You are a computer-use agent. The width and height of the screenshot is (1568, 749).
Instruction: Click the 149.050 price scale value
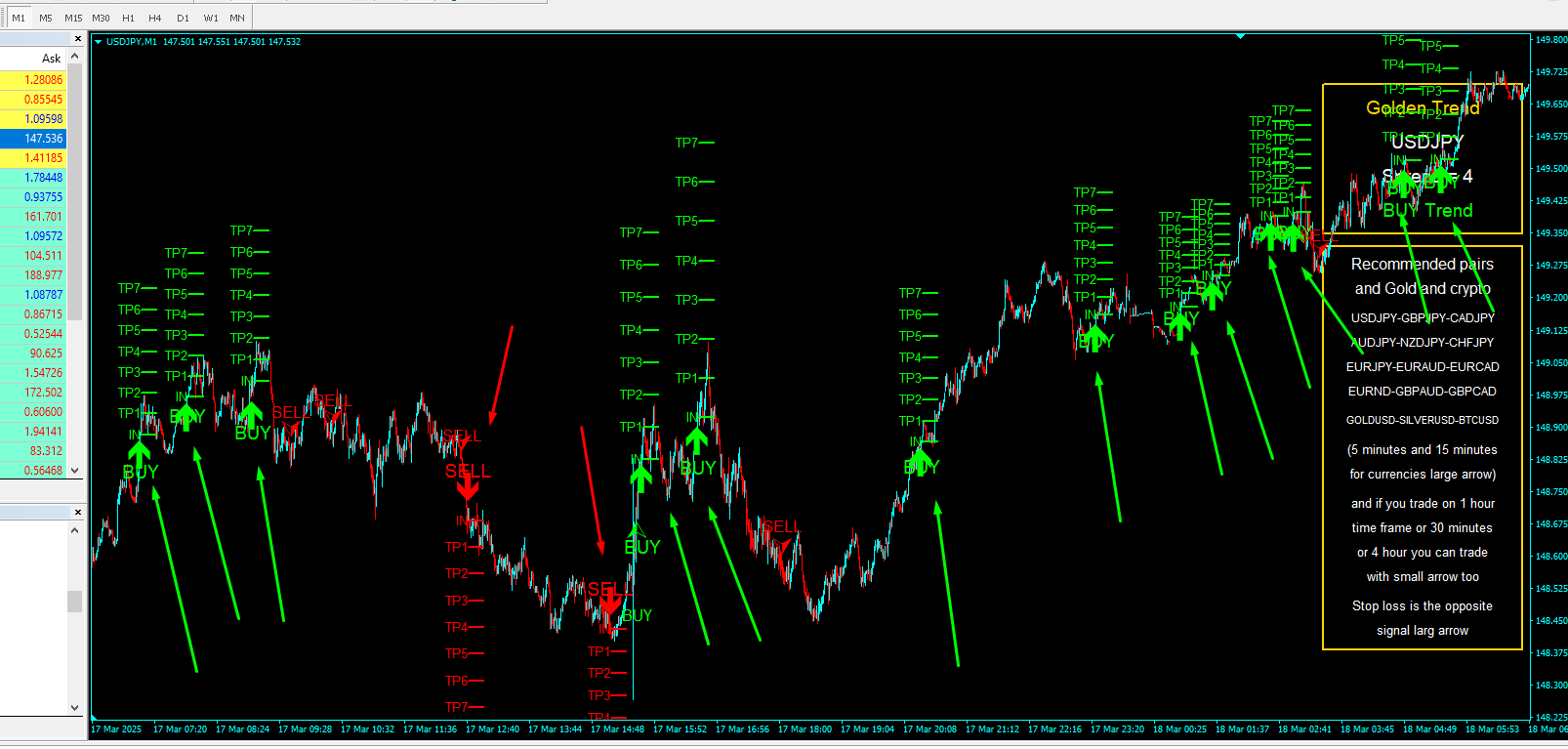point(1550,362)
